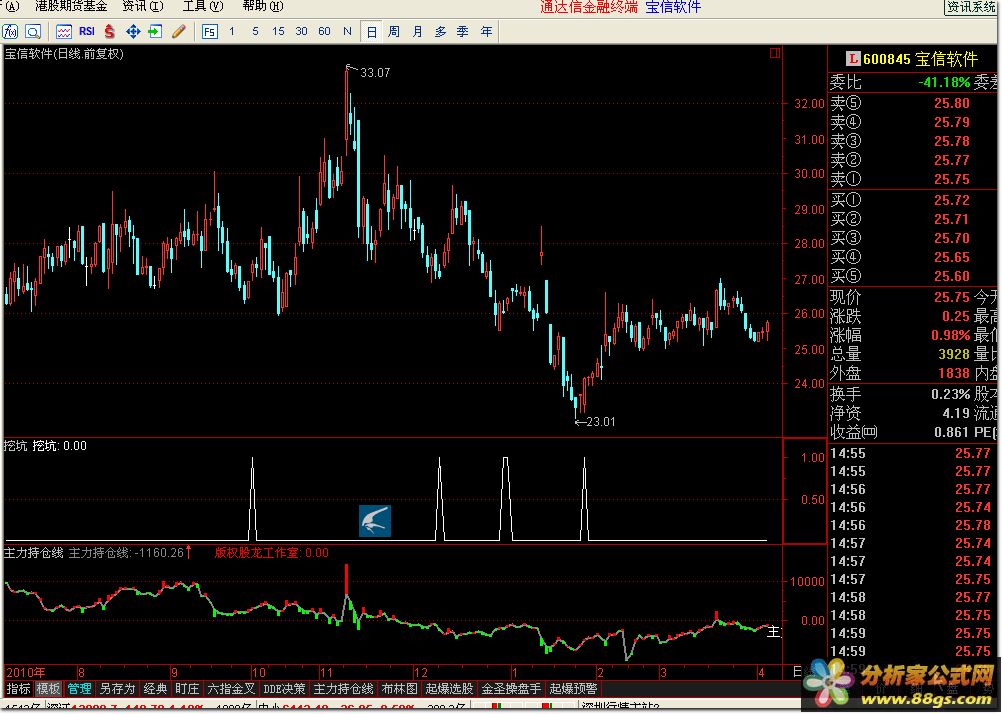Switch to 15-minute period

278,31
